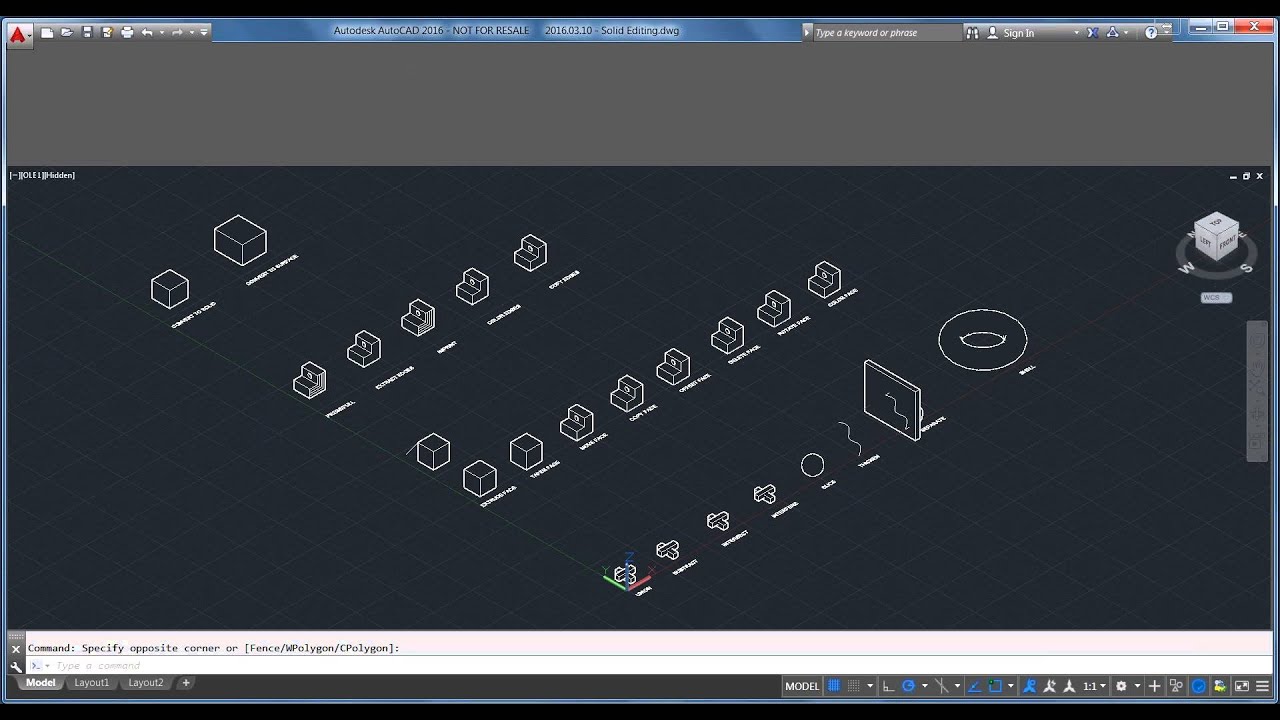Open the Help question mark icon
This screenshot has height=720, width=1280.
pos(1151,32)
